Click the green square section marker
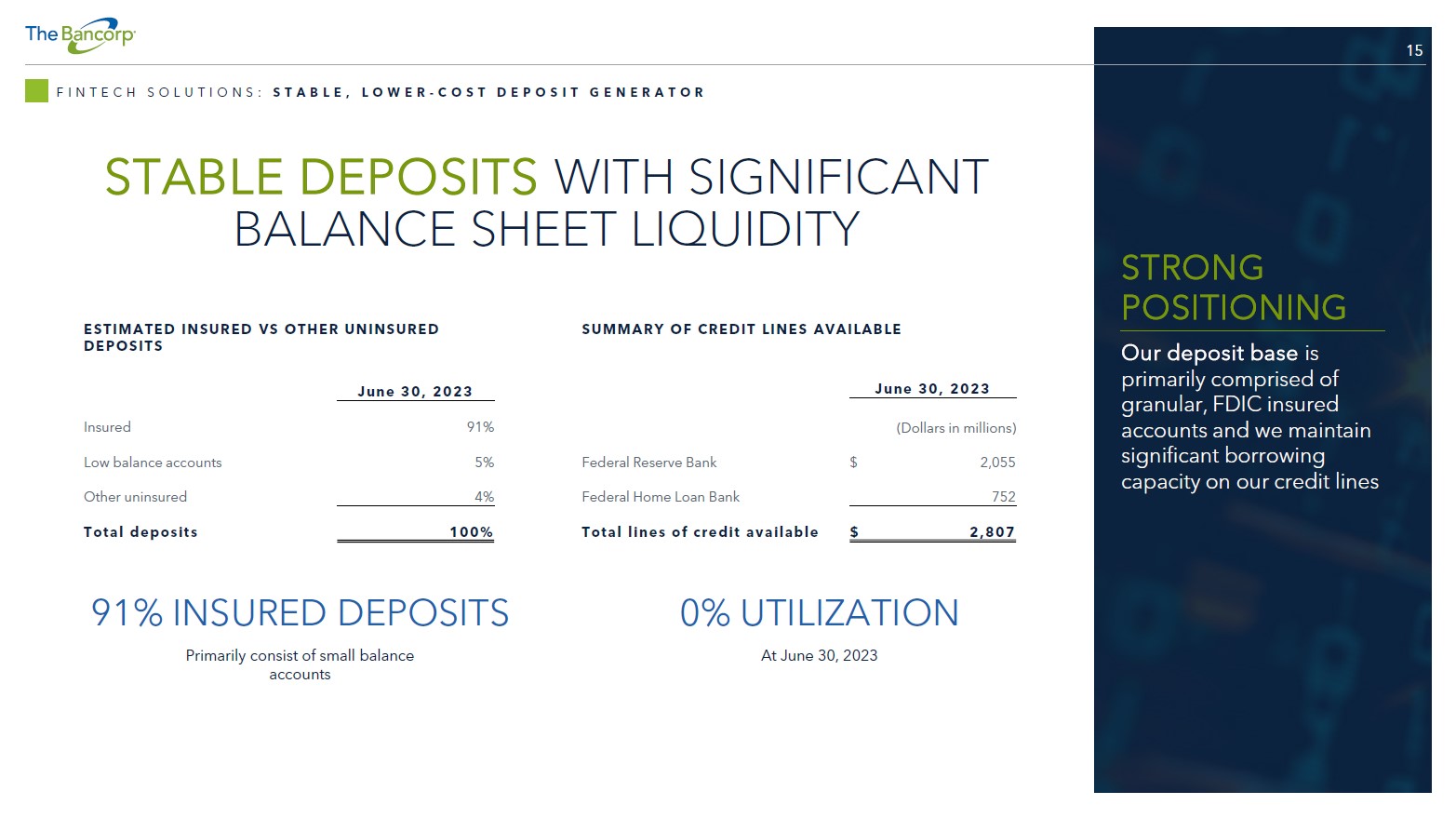The width and height of the screenshot is (1456, 818). [x=36, y=91]
